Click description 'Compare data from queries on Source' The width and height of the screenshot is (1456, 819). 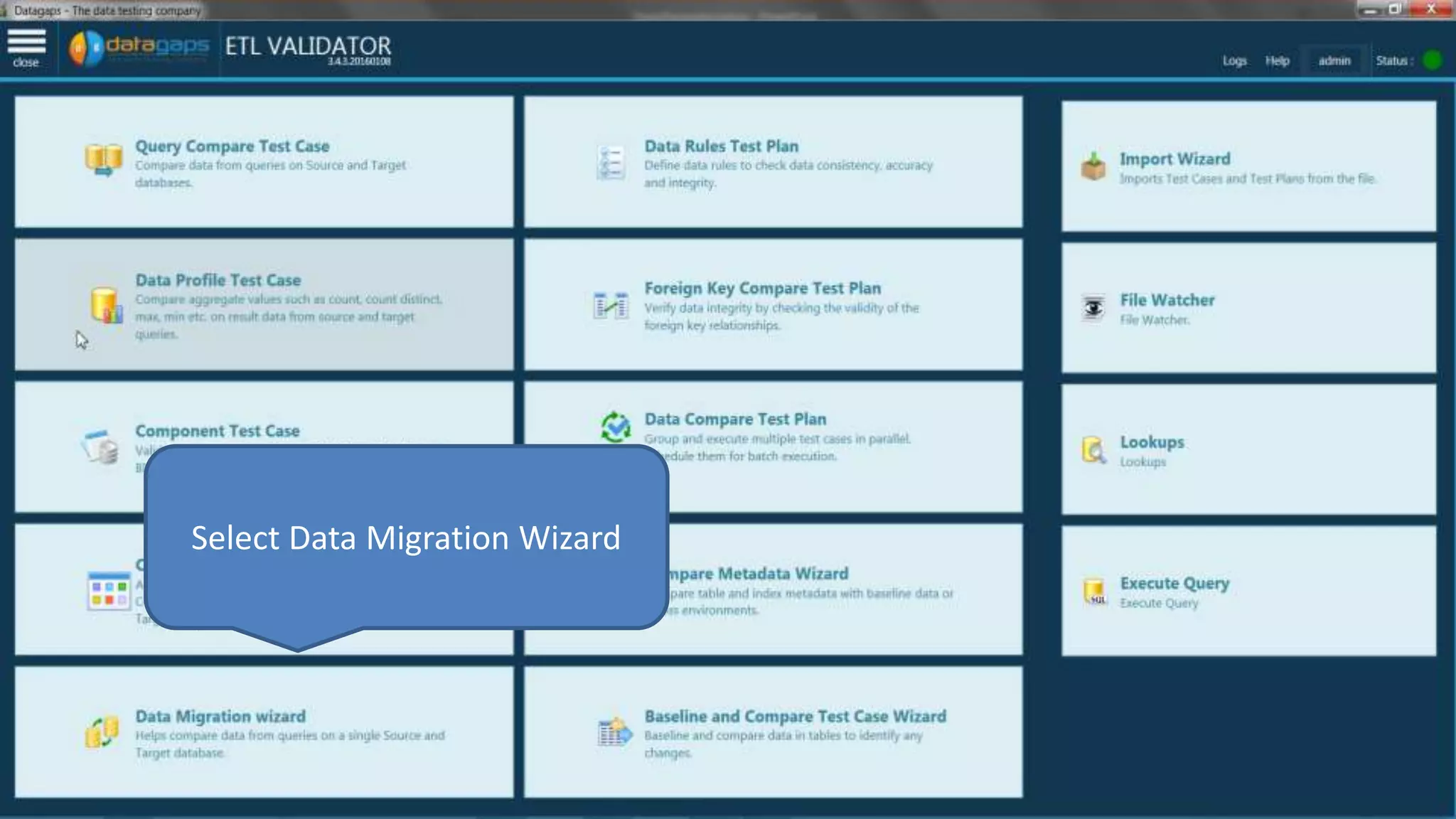pos(271,173)
